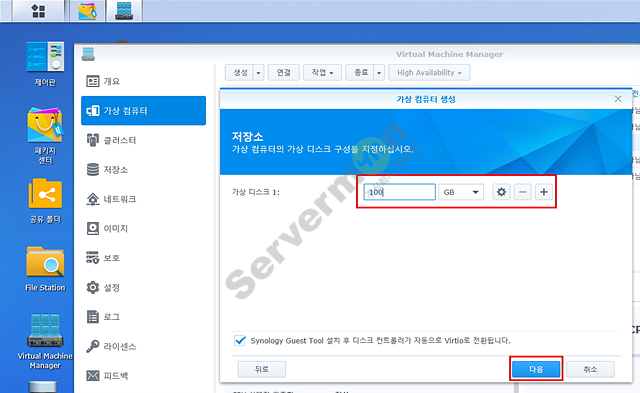The image size is (640, 393).
Task: Open 라이센스 section in the sidebar
Action: pyautogui.click(x=143, y=346)
